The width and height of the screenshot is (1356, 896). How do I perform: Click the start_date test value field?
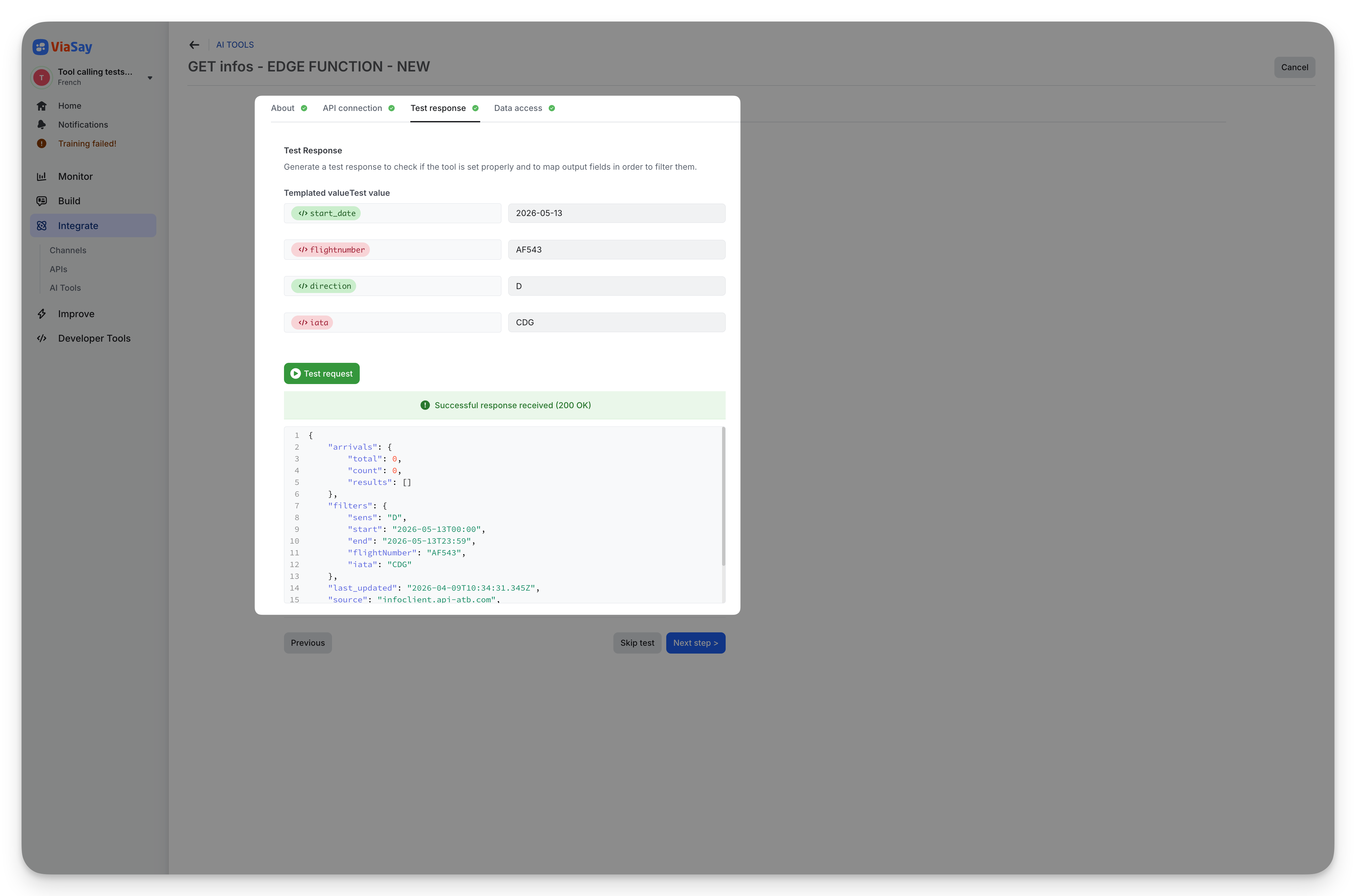pyautogui.click(x=616, y=212)
